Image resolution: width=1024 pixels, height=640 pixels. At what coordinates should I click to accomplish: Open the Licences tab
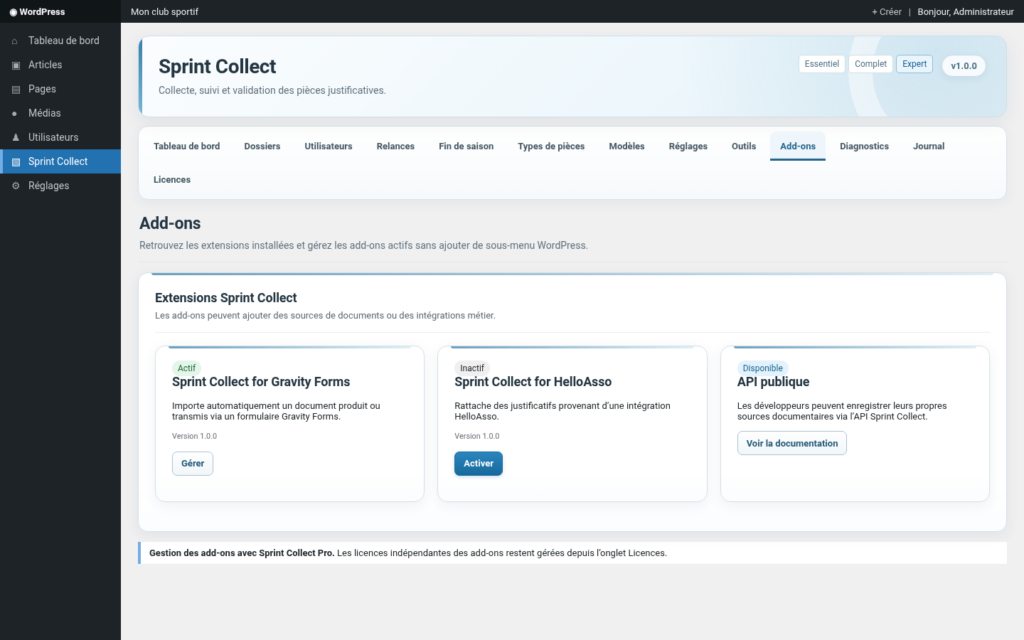point(172,180)
